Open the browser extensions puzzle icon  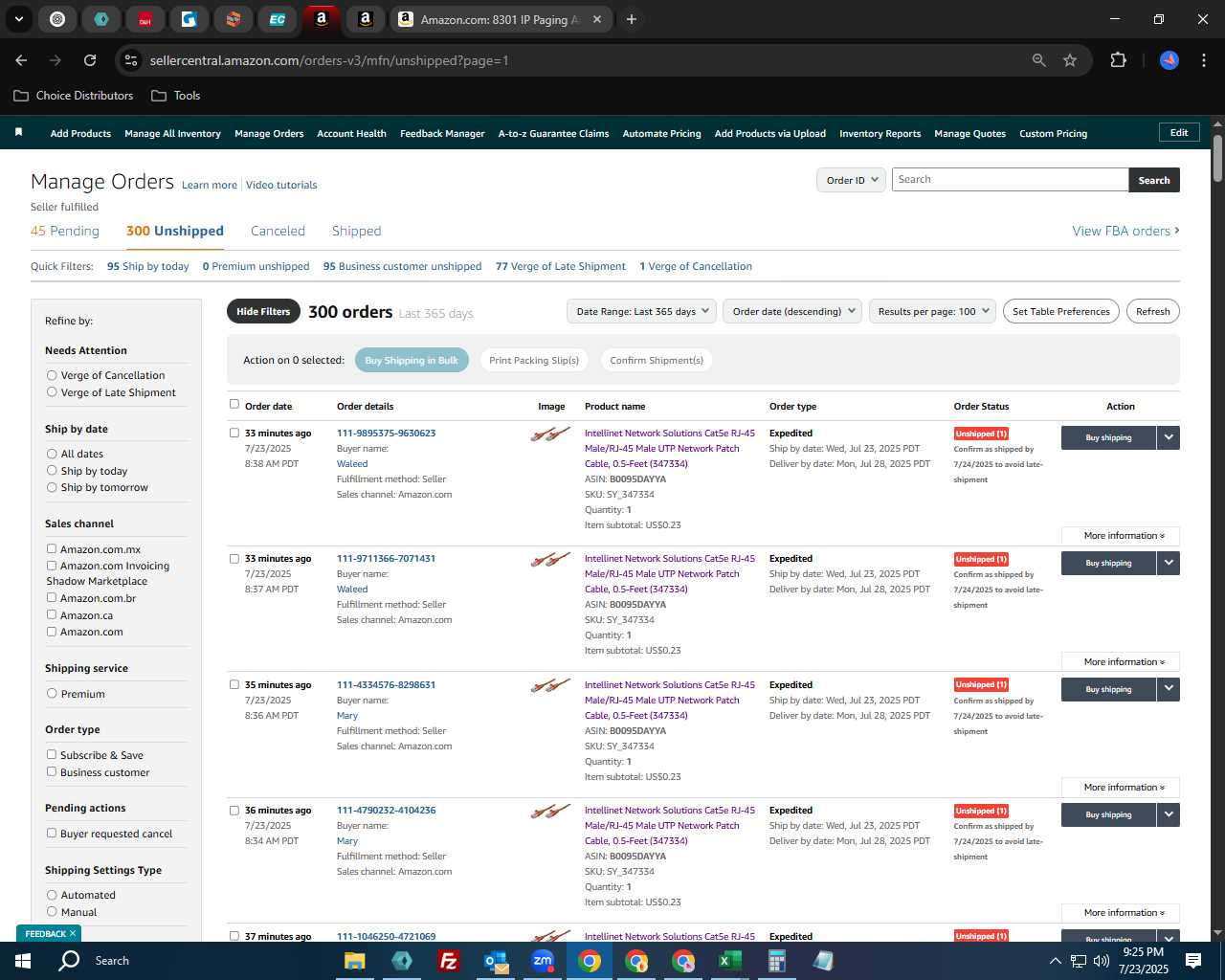[x=1118, y=60]
